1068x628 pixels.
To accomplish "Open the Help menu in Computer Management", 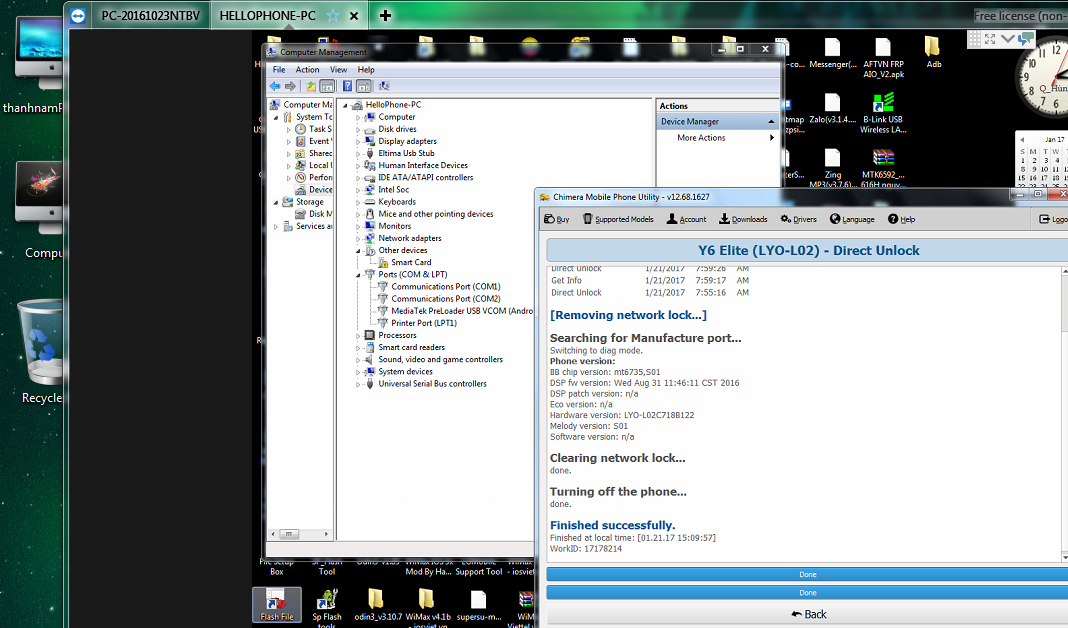I will click(x=366, y=69).
